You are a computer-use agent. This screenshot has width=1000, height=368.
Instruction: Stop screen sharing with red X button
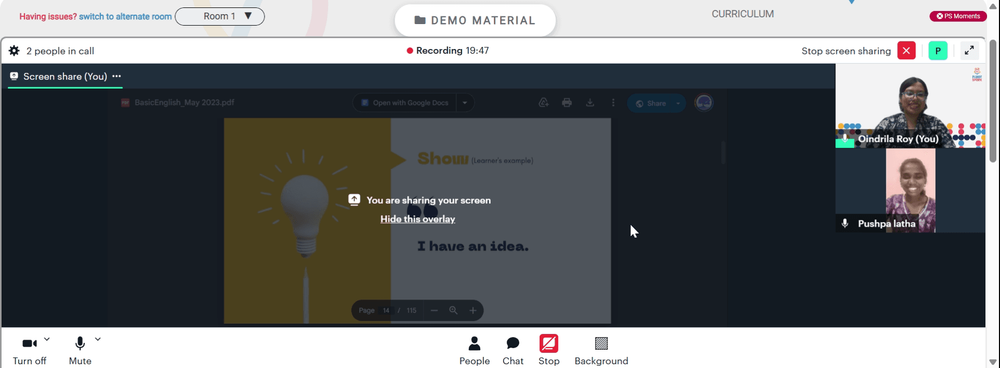coord(906,51)
